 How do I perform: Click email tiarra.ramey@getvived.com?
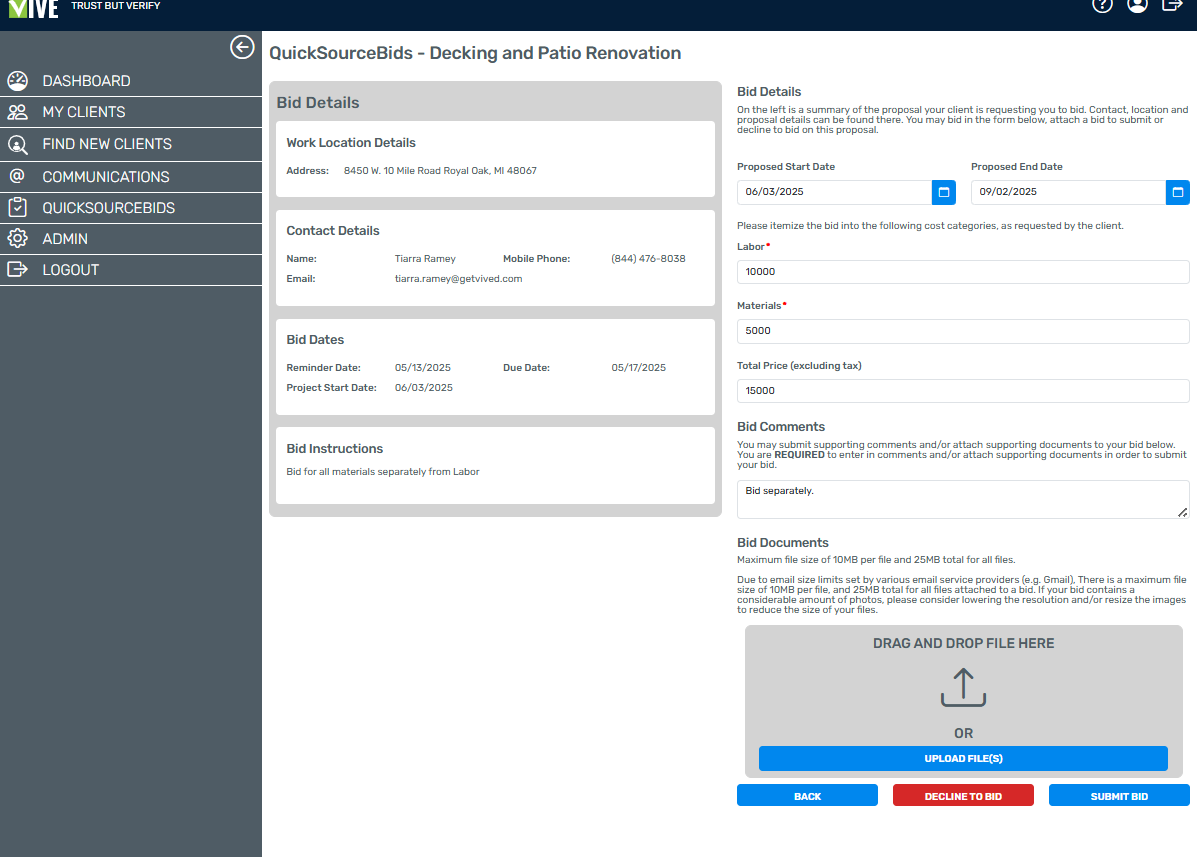coord(458,279)
